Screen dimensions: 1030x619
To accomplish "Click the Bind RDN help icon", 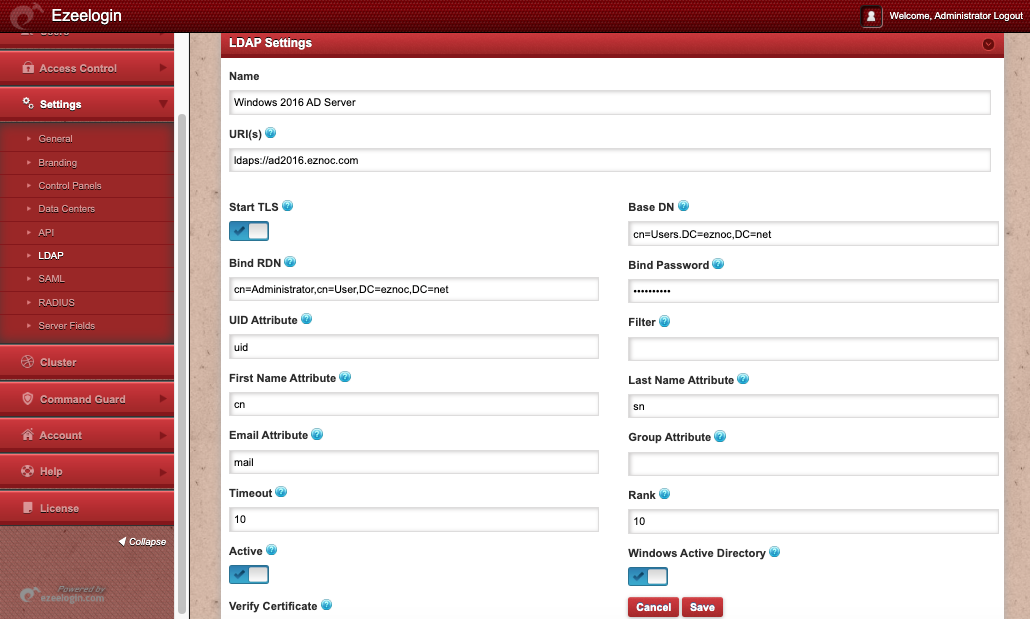I will pos(290,262).
